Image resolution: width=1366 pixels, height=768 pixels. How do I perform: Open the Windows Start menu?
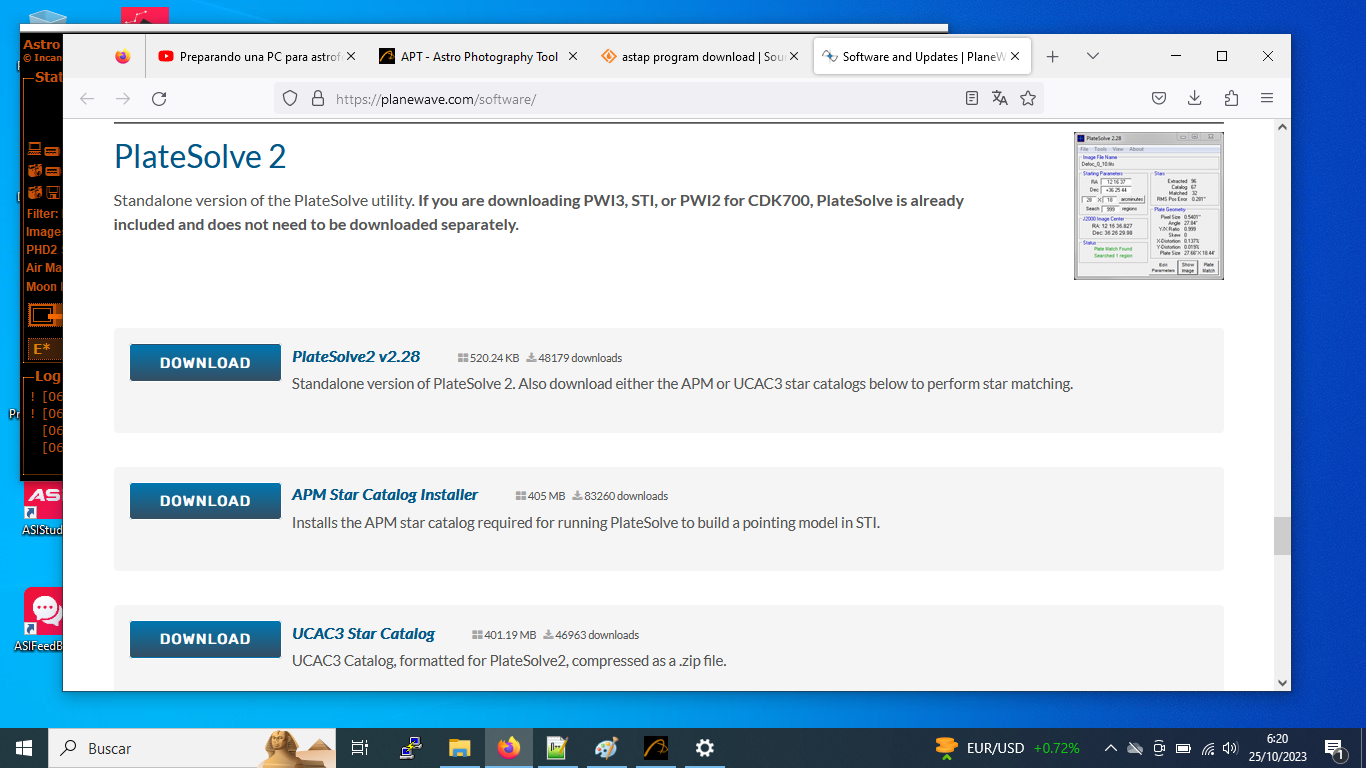(24, 748)
